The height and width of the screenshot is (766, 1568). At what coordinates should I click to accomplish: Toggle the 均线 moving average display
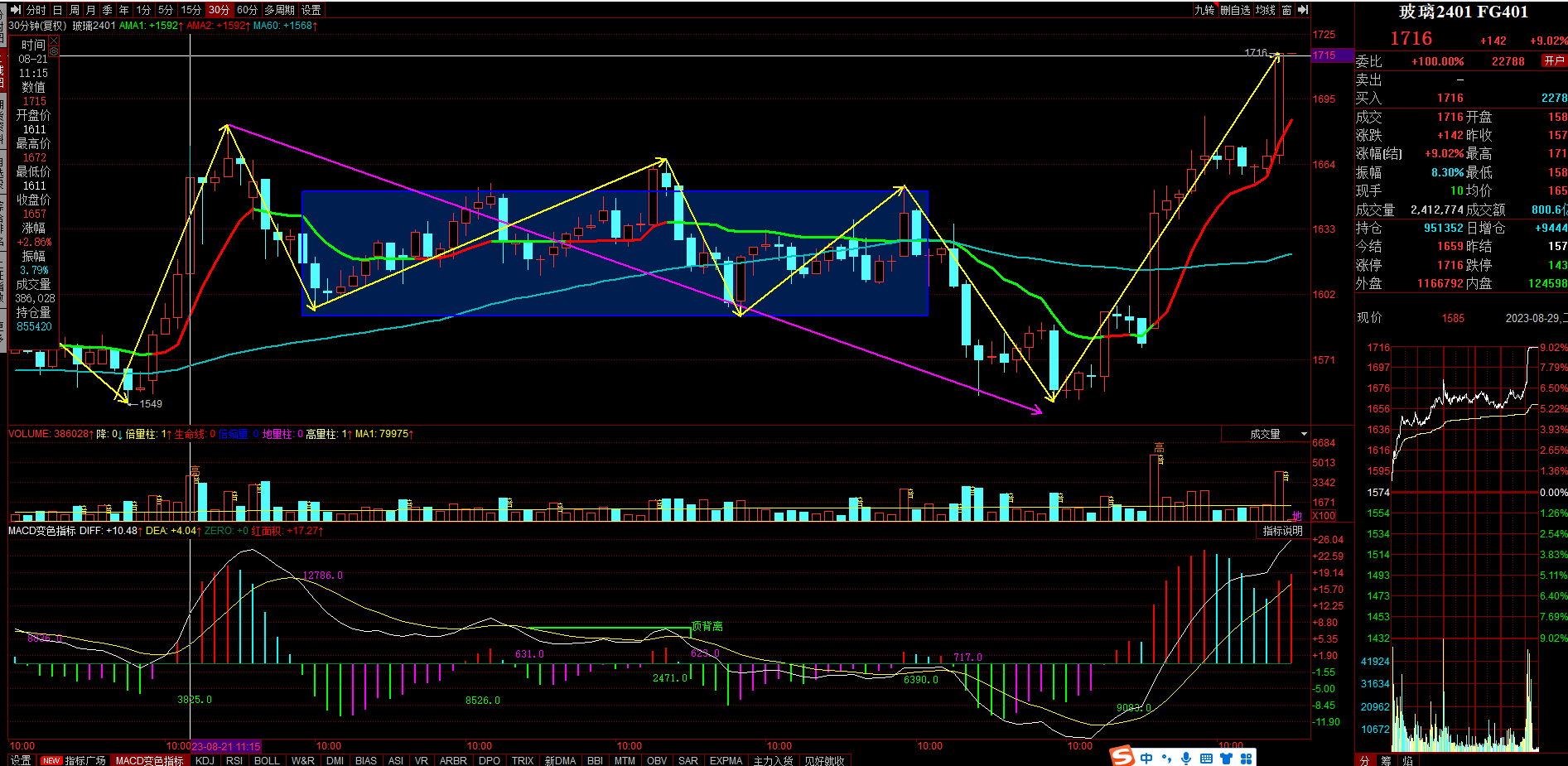click(x=1265, y=10)
